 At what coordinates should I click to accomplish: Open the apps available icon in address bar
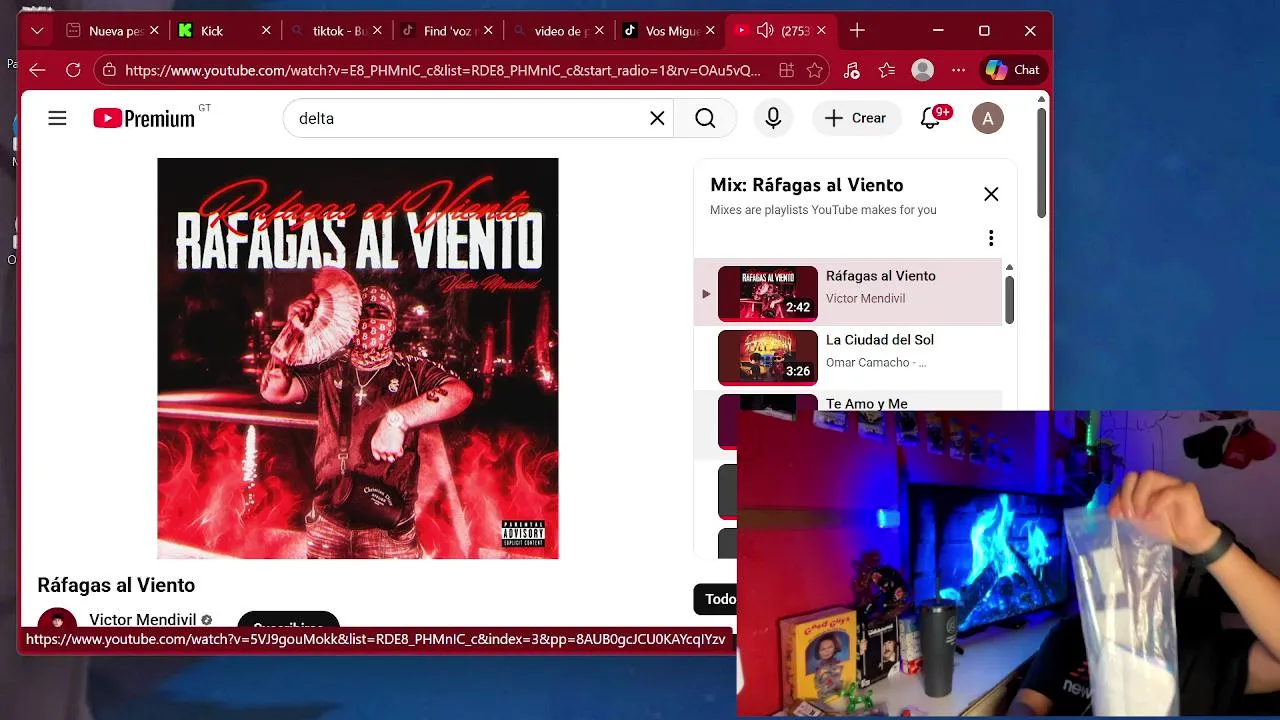787,70
